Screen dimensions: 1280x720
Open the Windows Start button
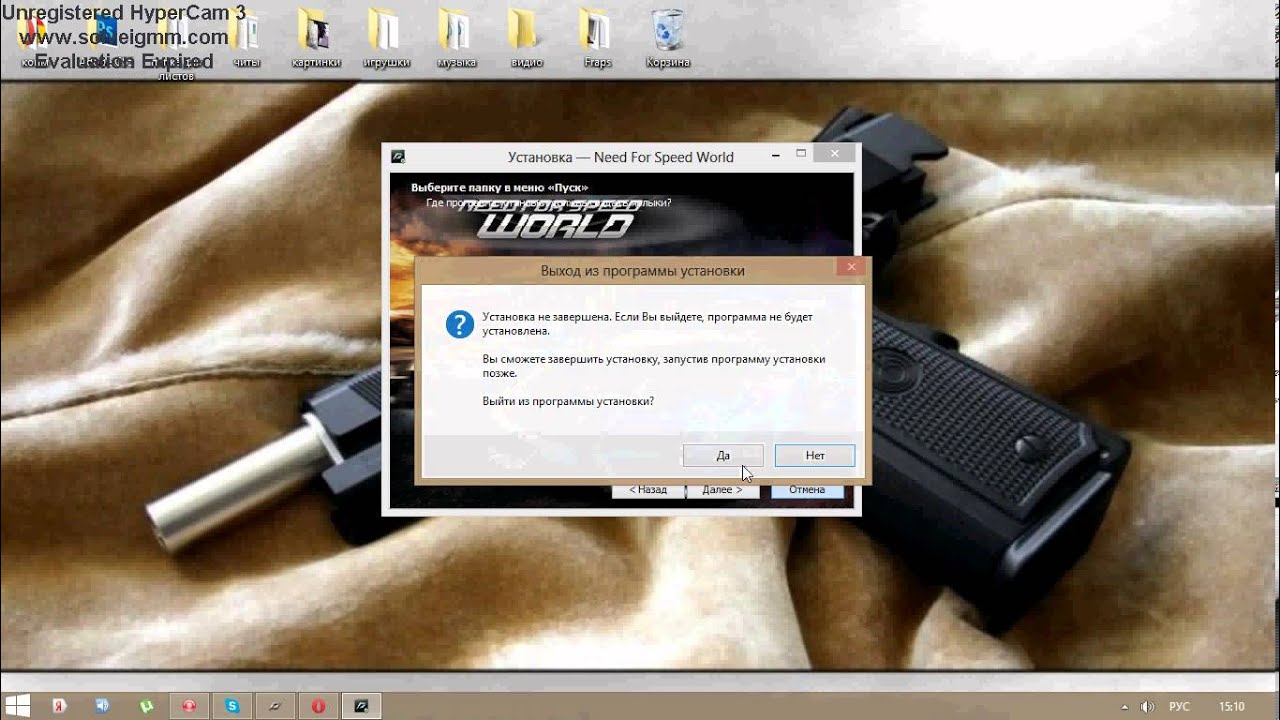tap(18, 706)
